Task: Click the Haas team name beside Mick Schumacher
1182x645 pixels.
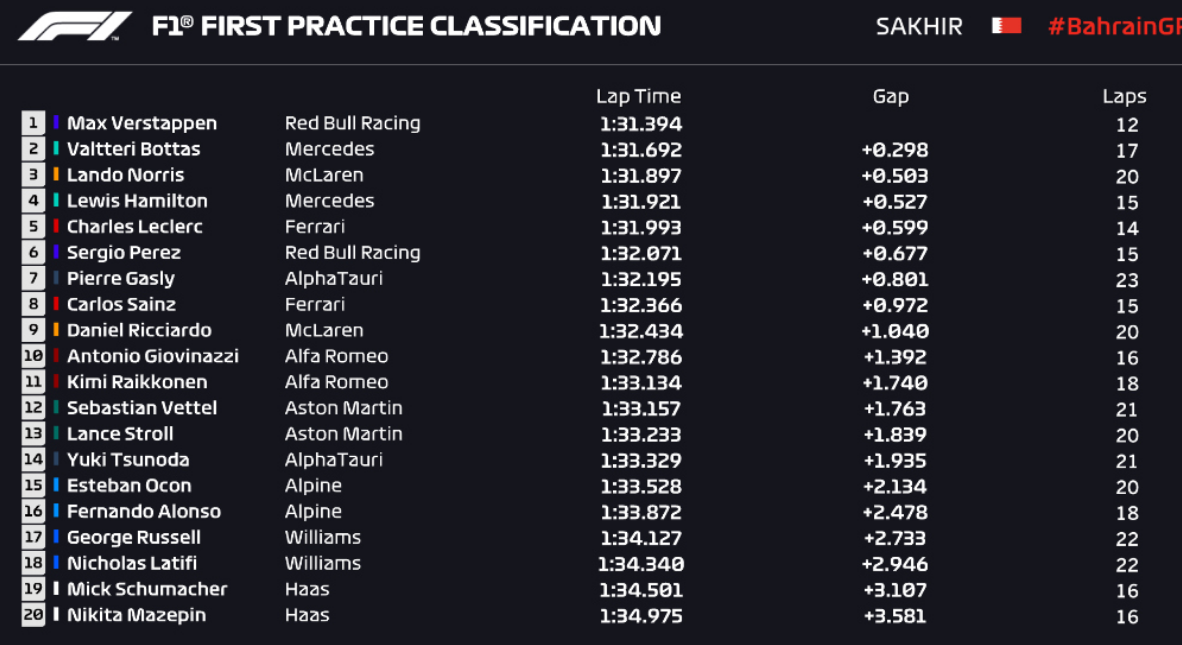Action: pyautogui.click(x=307, y=589)
